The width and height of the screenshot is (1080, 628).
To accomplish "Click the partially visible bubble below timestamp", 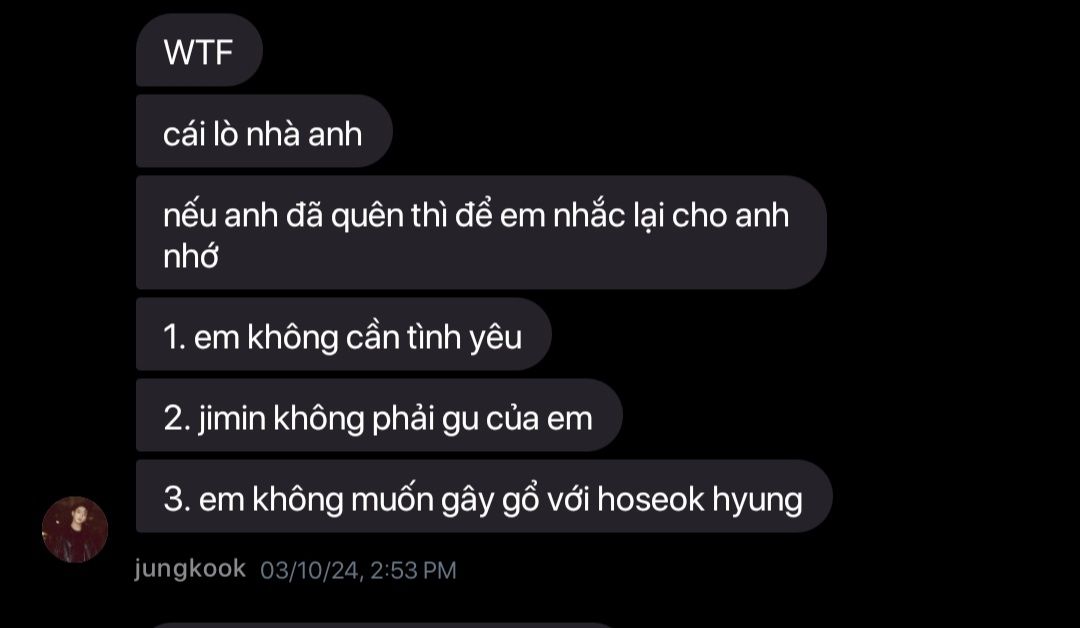I will (x=382, y=625).
